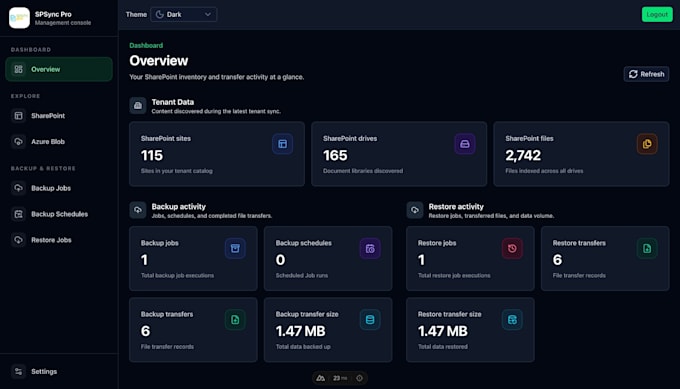Click the SharePoint sidebar layout icon
Screen dimensions: 680x389
coord(18,116)
